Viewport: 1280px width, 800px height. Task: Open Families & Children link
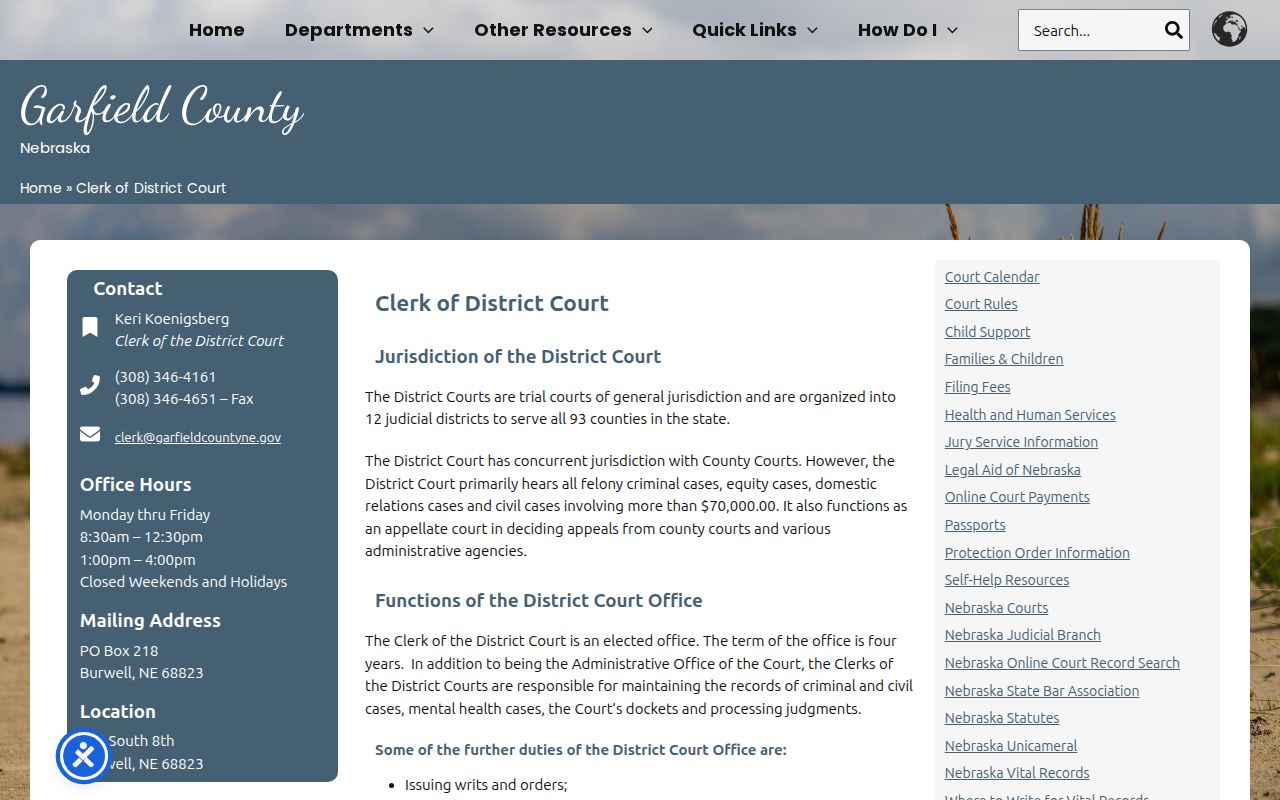click(x=1004, y=359)
